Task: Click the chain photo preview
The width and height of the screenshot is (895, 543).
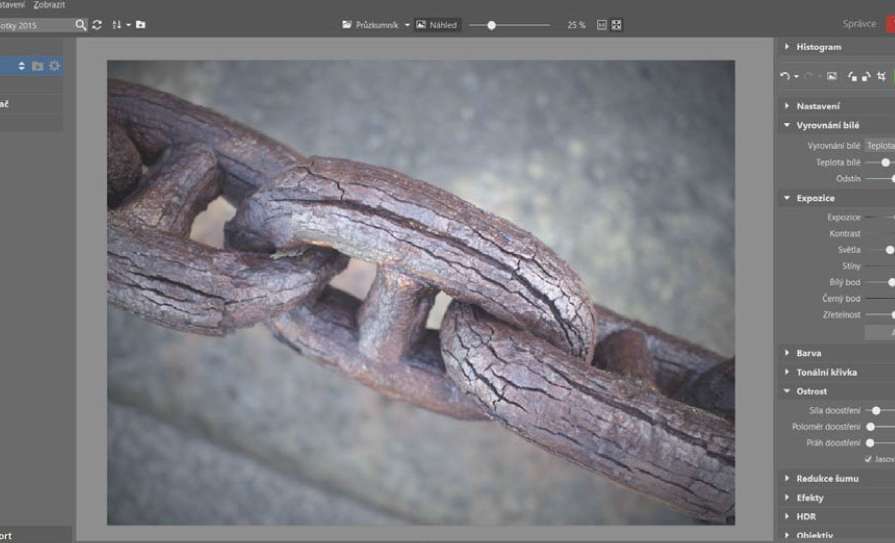Action: (420, 292)
